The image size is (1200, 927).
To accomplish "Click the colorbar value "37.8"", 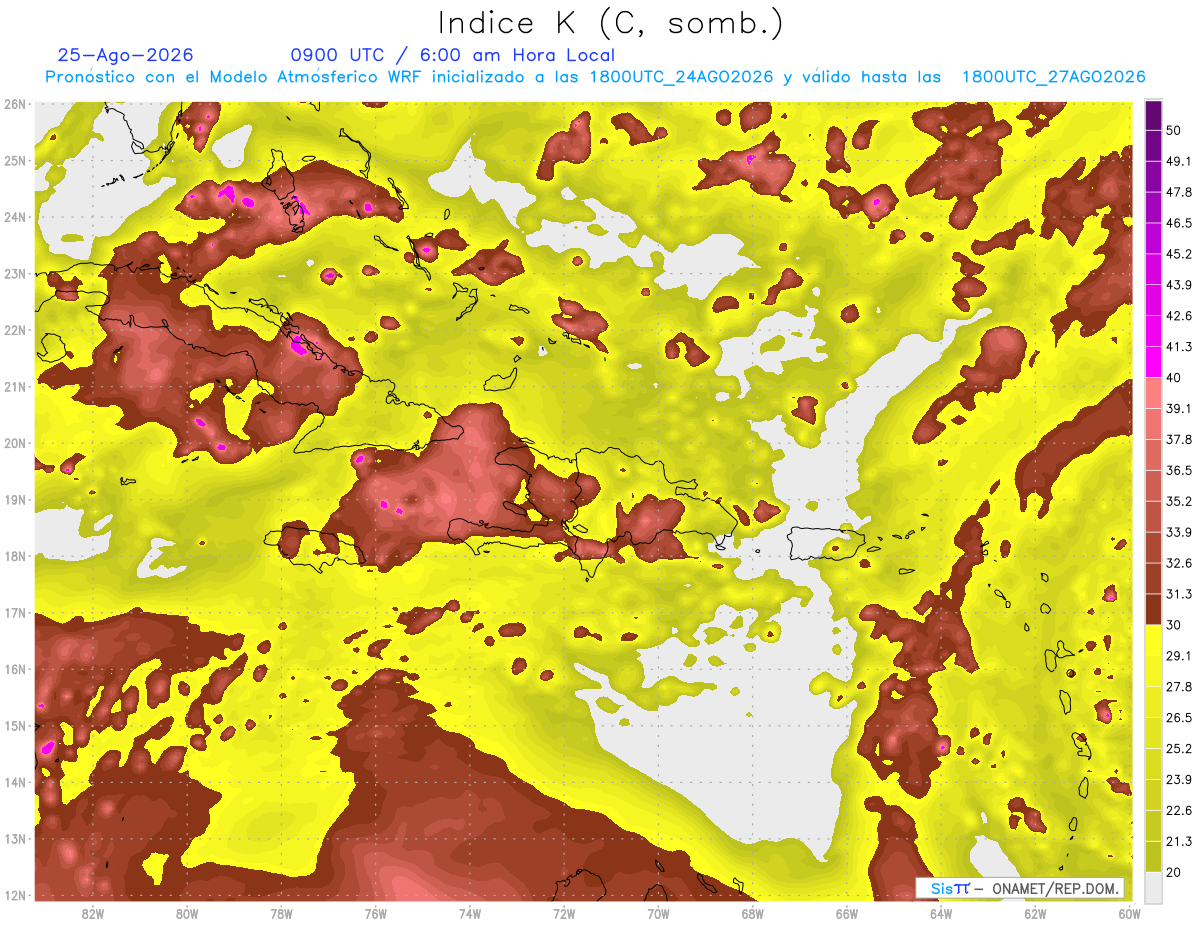I will coord(1178,439).
